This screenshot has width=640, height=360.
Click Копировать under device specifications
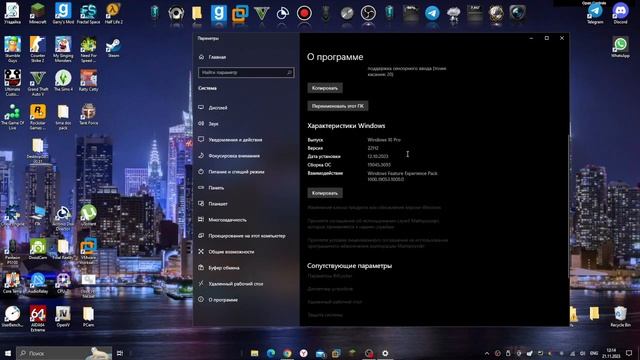pos(325,88)
